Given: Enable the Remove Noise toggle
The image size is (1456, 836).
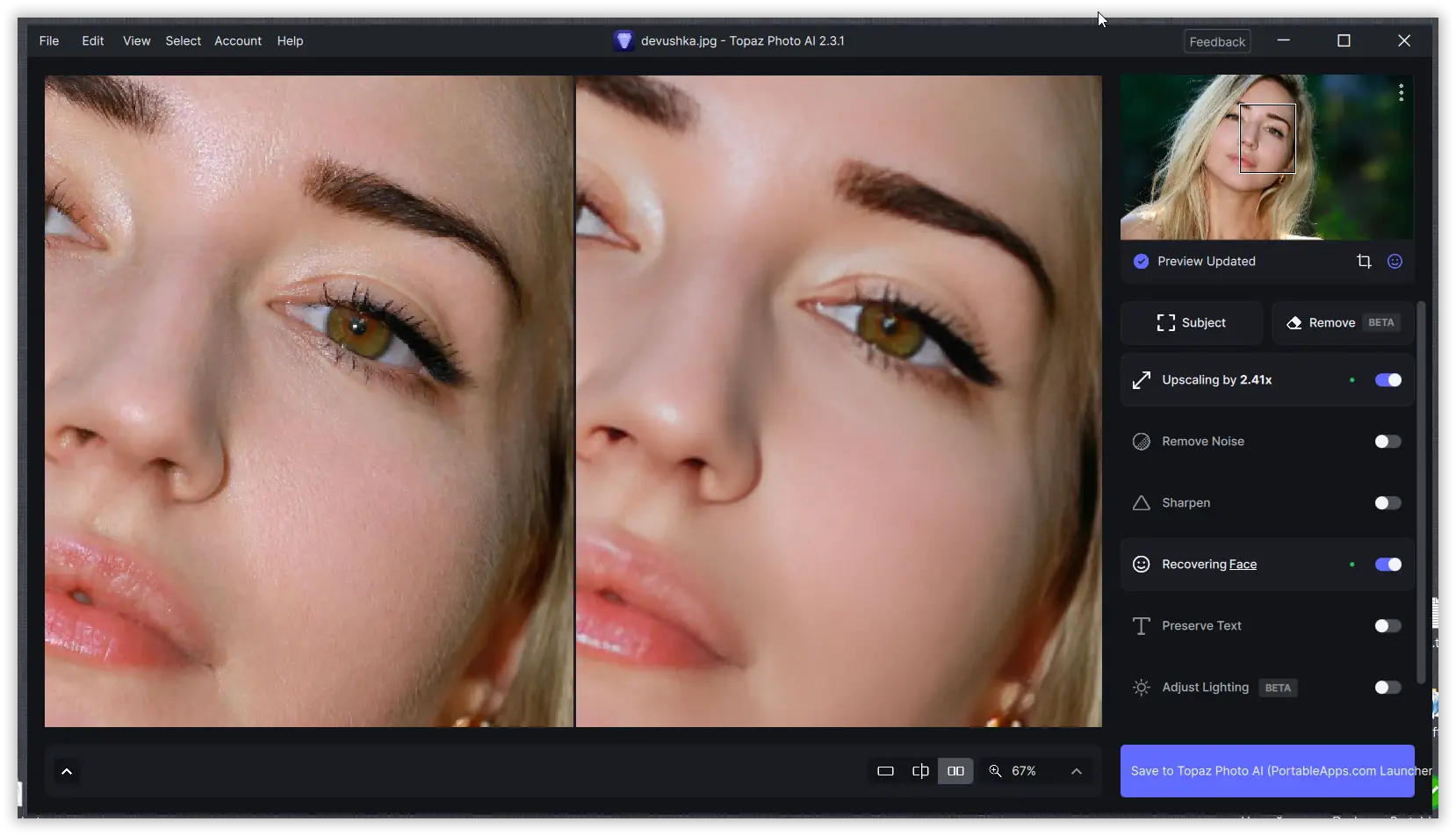Looking at the screenshot, I should [1387, 442].
